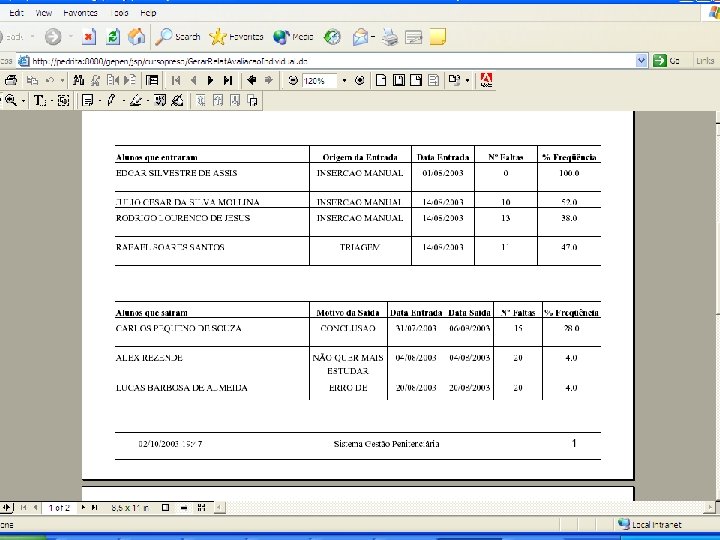Click the IE Search button

click(x=178, y=37)
